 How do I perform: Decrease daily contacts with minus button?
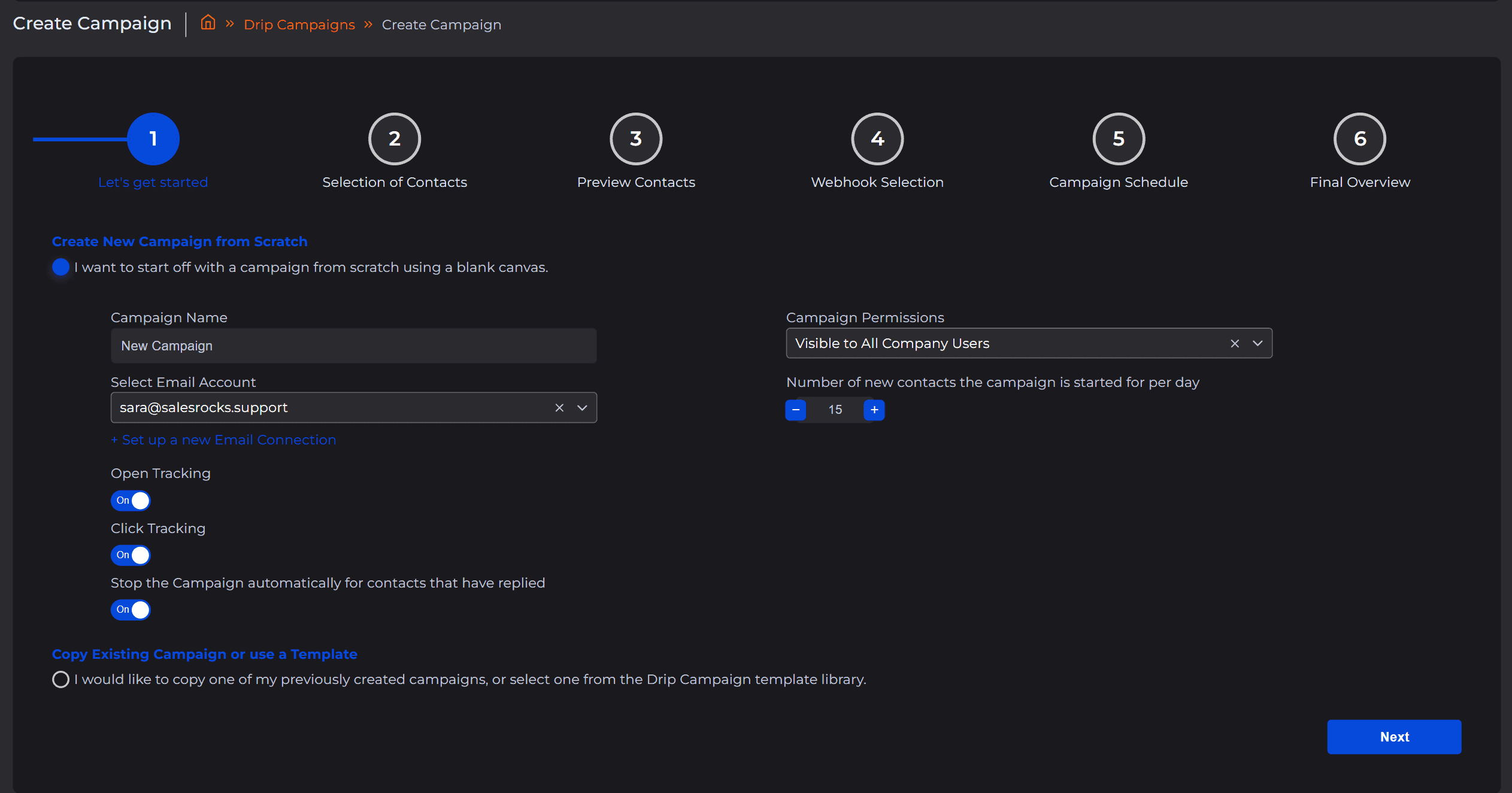pos(796,410)
